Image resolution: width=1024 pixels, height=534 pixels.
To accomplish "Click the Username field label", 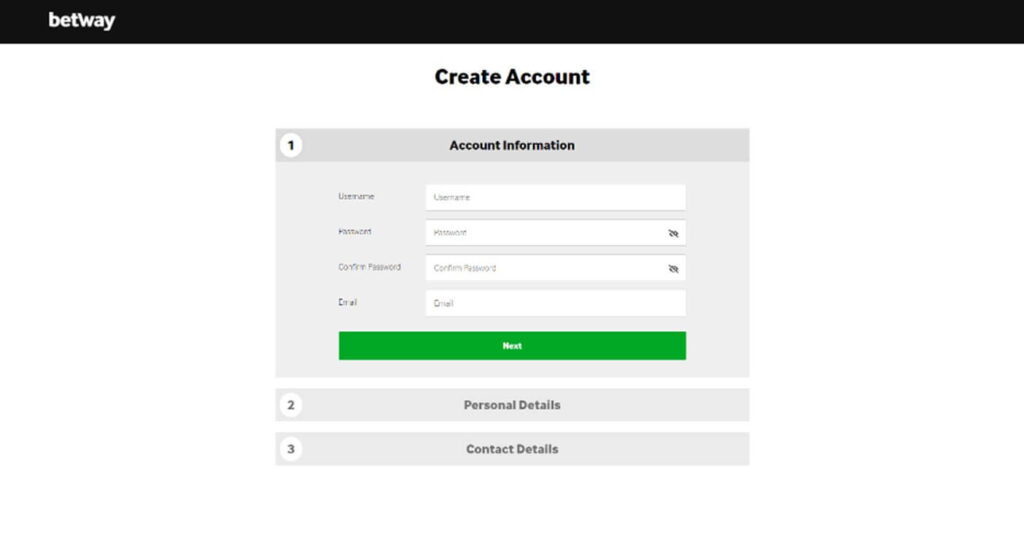I will tap(356, 196).
